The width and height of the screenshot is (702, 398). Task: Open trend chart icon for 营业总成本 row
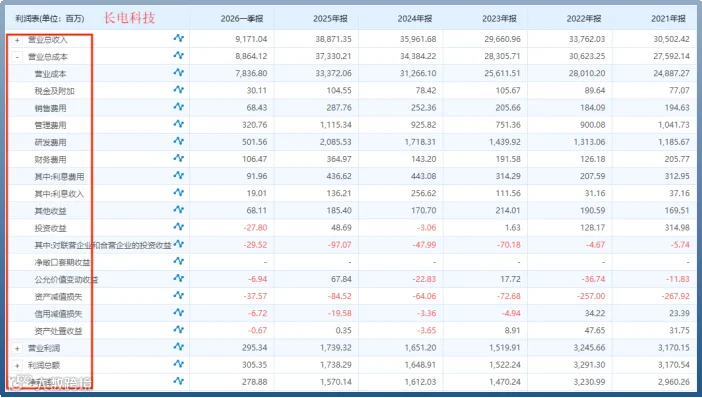(179, 55)
